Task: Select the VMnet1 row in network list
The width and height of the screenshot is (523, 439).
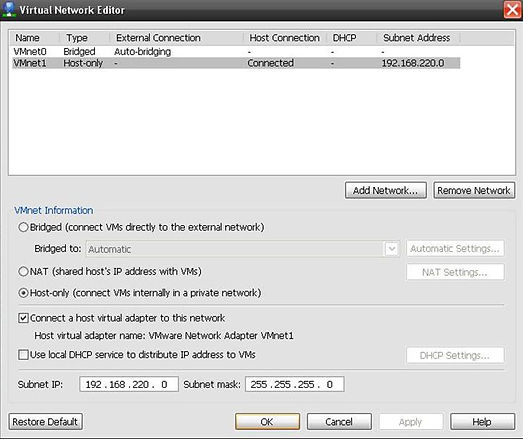Action: [x=236, y=63]
